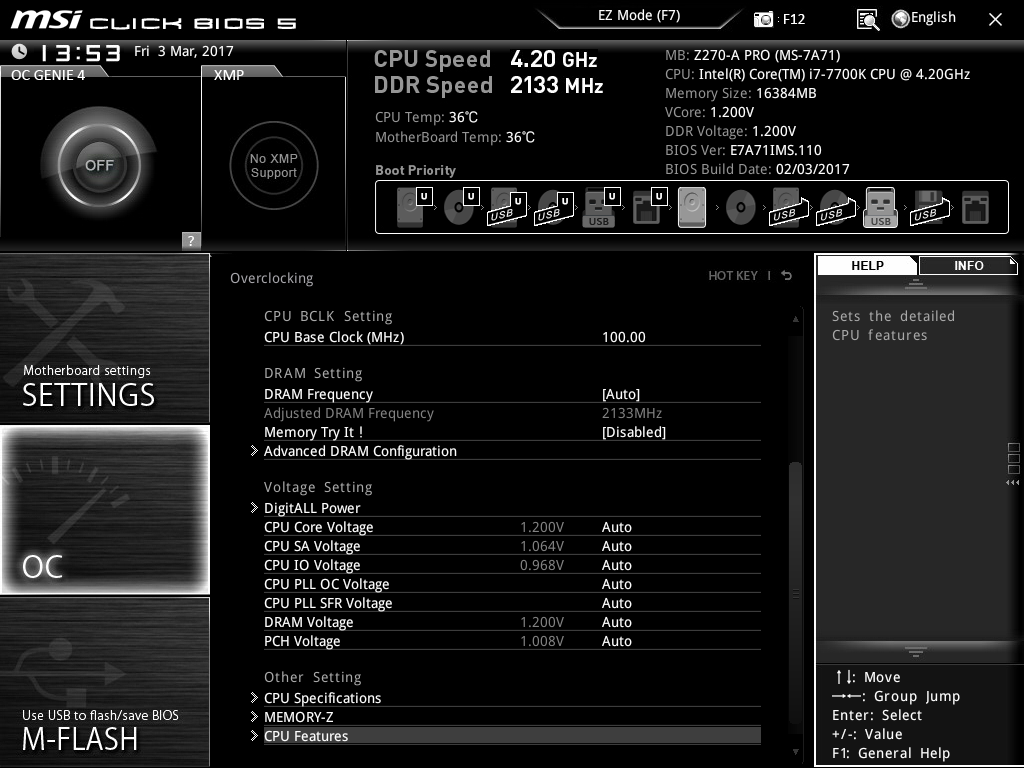
Task: Click the Boot Priority heading
Action: coord(415,170)
